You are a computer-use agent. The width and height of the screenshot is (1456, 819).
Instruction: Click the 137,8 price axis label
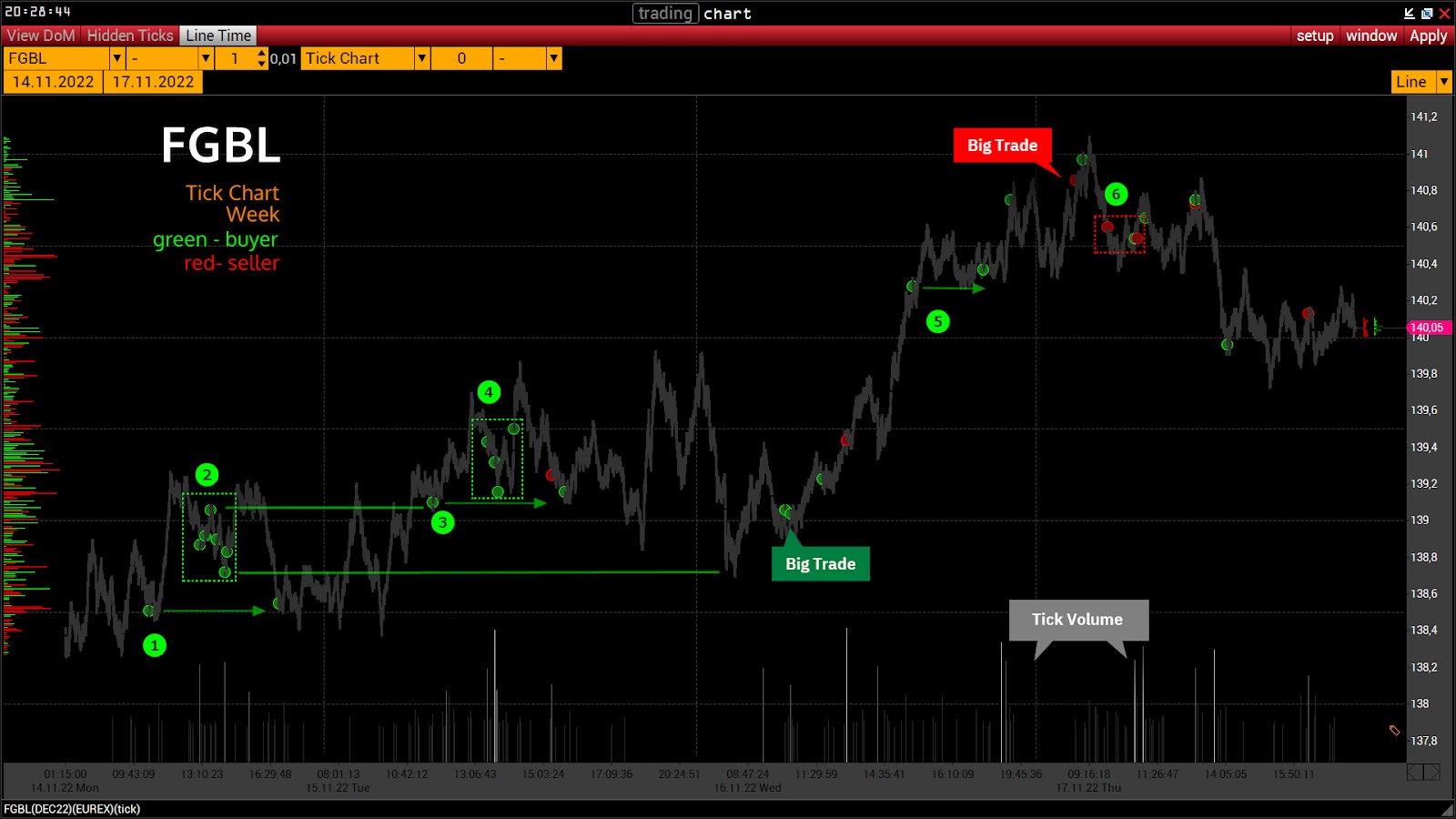(x=1424, y=741)
